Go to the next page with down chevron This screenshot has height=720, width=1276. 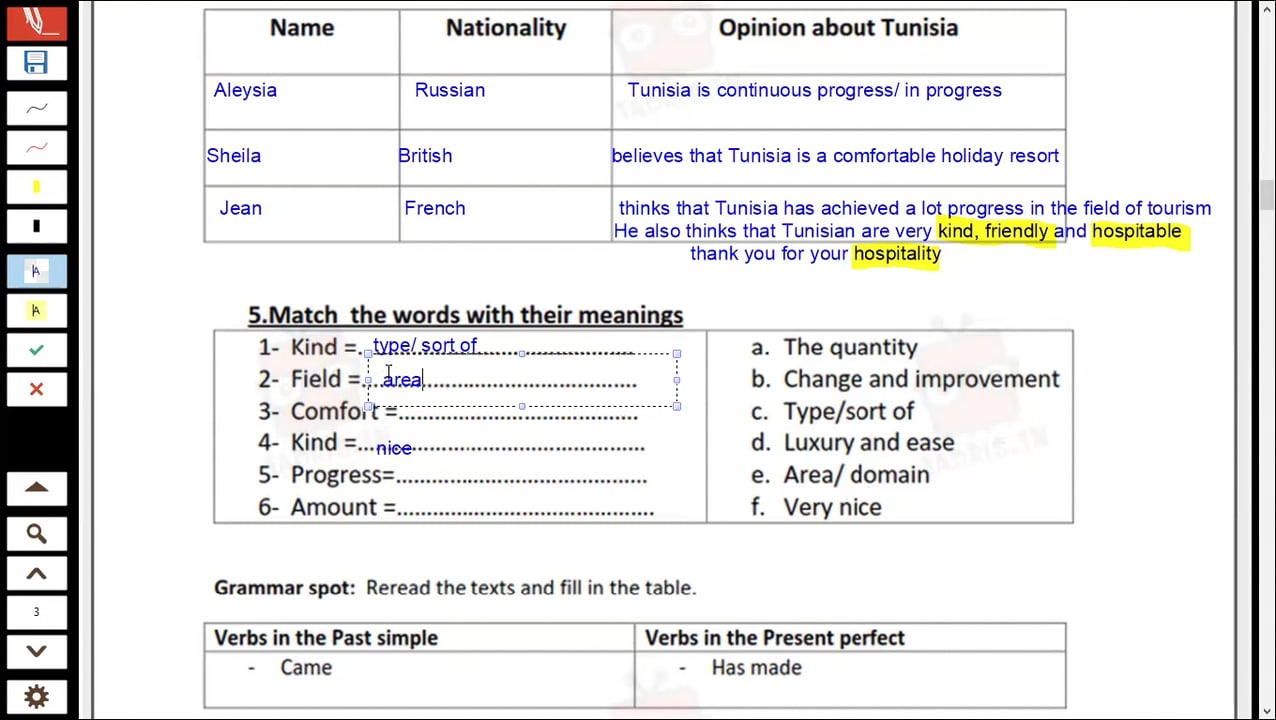pos(36,651)
